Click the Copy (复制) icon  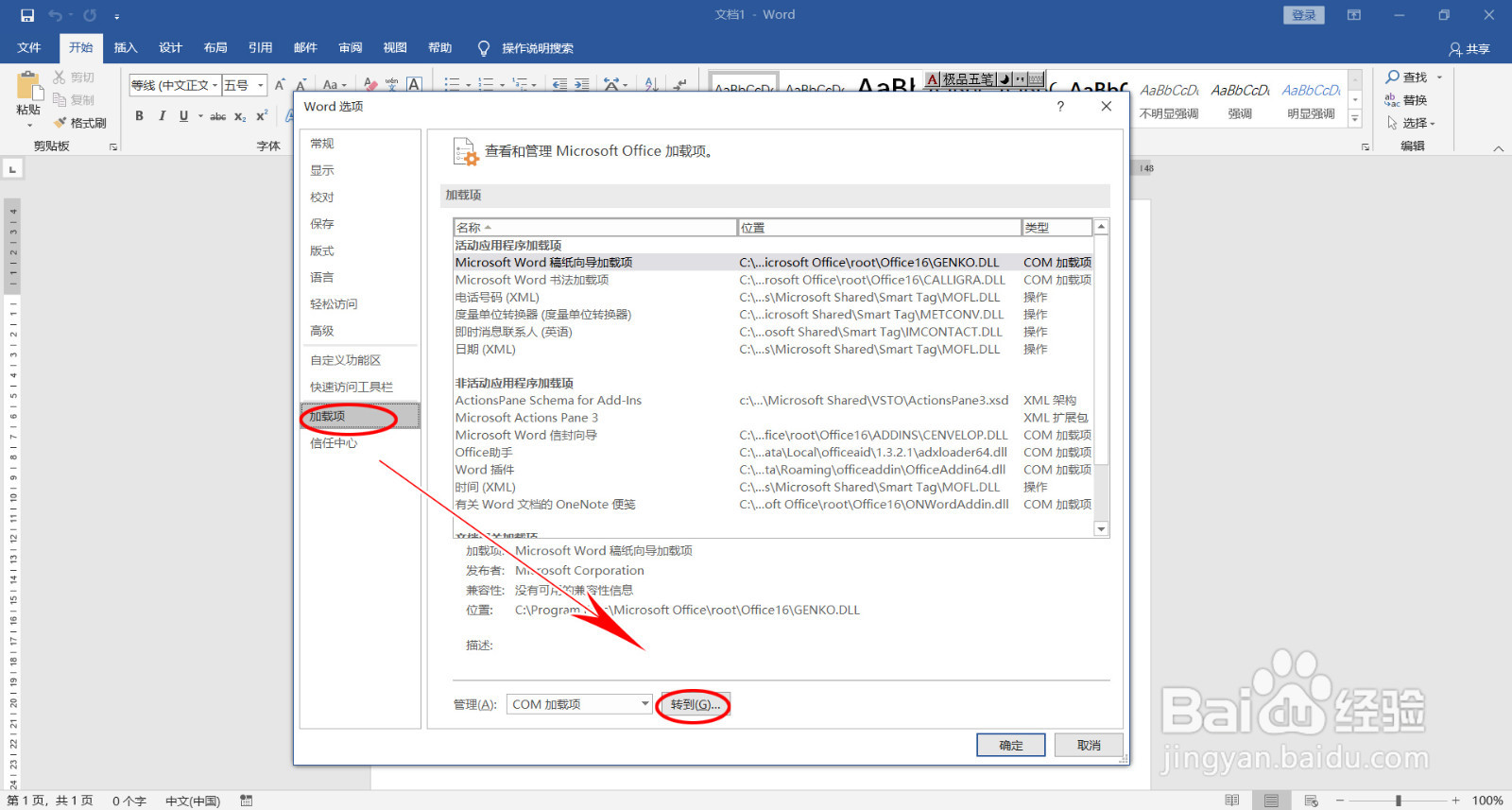pos(60,99)
